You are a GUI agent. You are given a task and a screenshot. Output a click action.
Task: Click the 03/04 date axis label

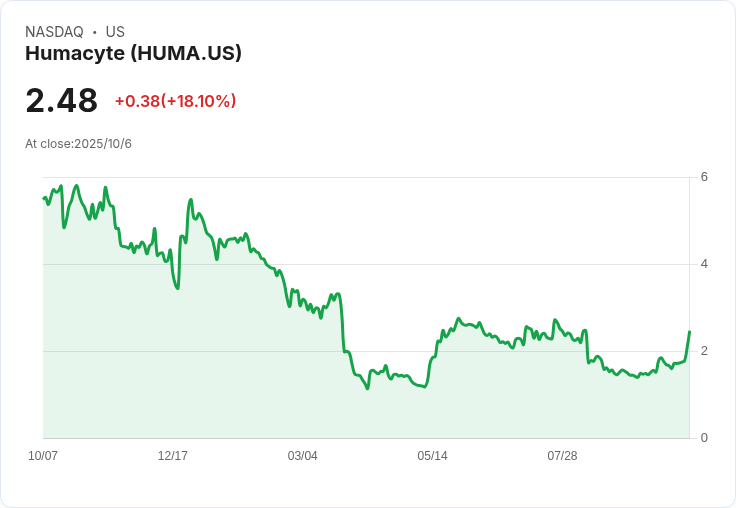pos(302,456)
